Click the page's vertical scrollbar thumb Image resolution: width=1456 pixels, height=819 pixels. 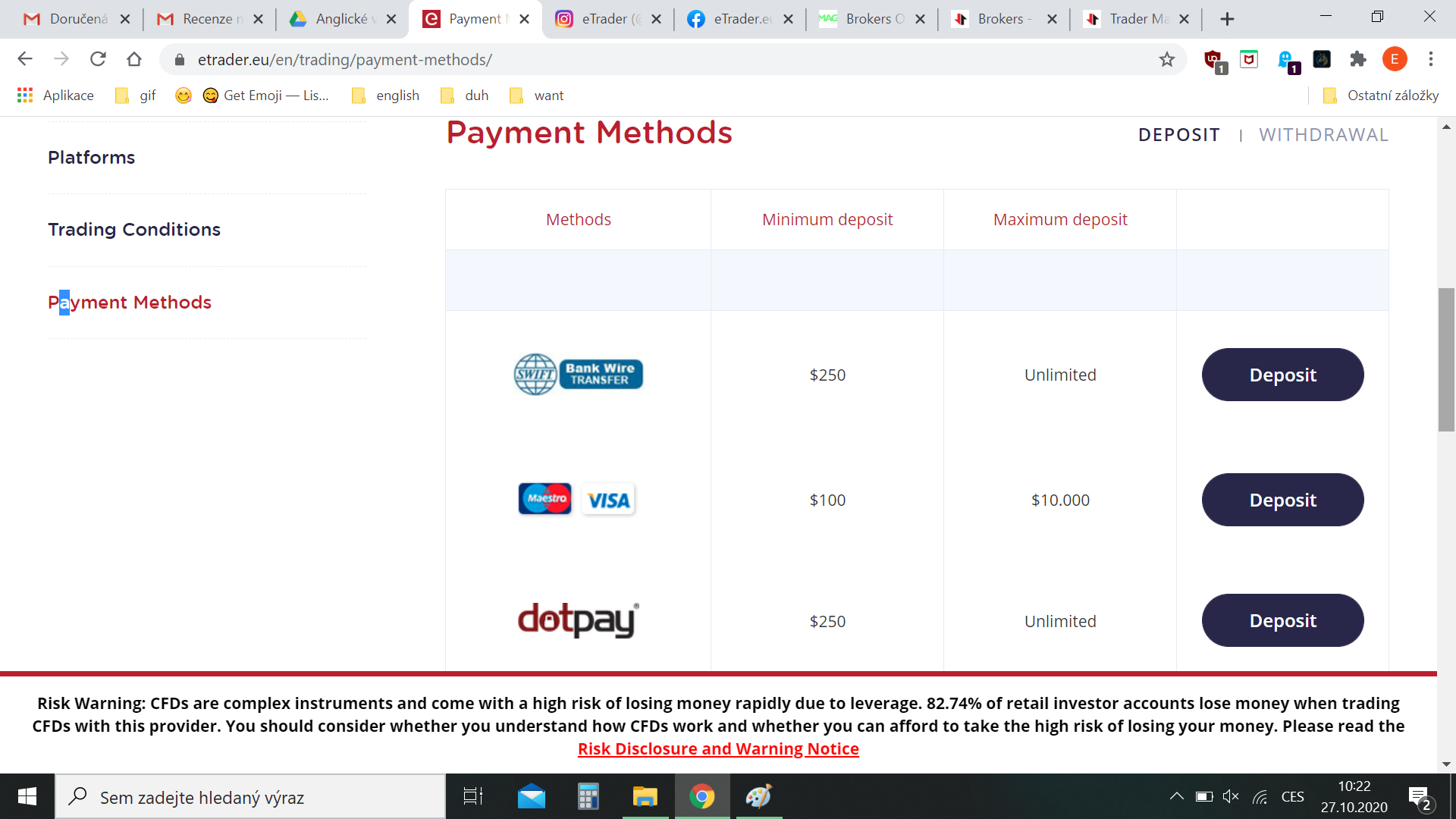pos(1446,360)
